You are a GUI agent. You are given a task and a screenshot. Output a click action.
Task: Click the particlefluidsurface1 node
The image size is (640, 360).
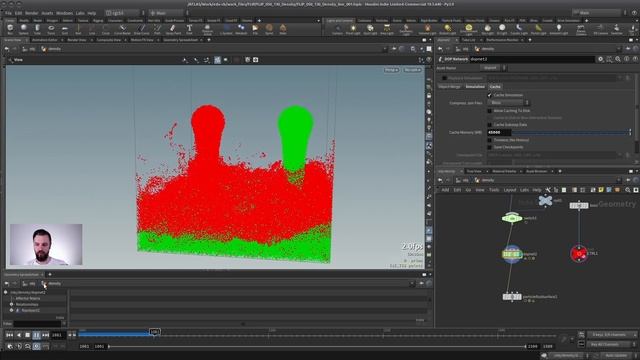pyautogui.click(x=512, y=297)
